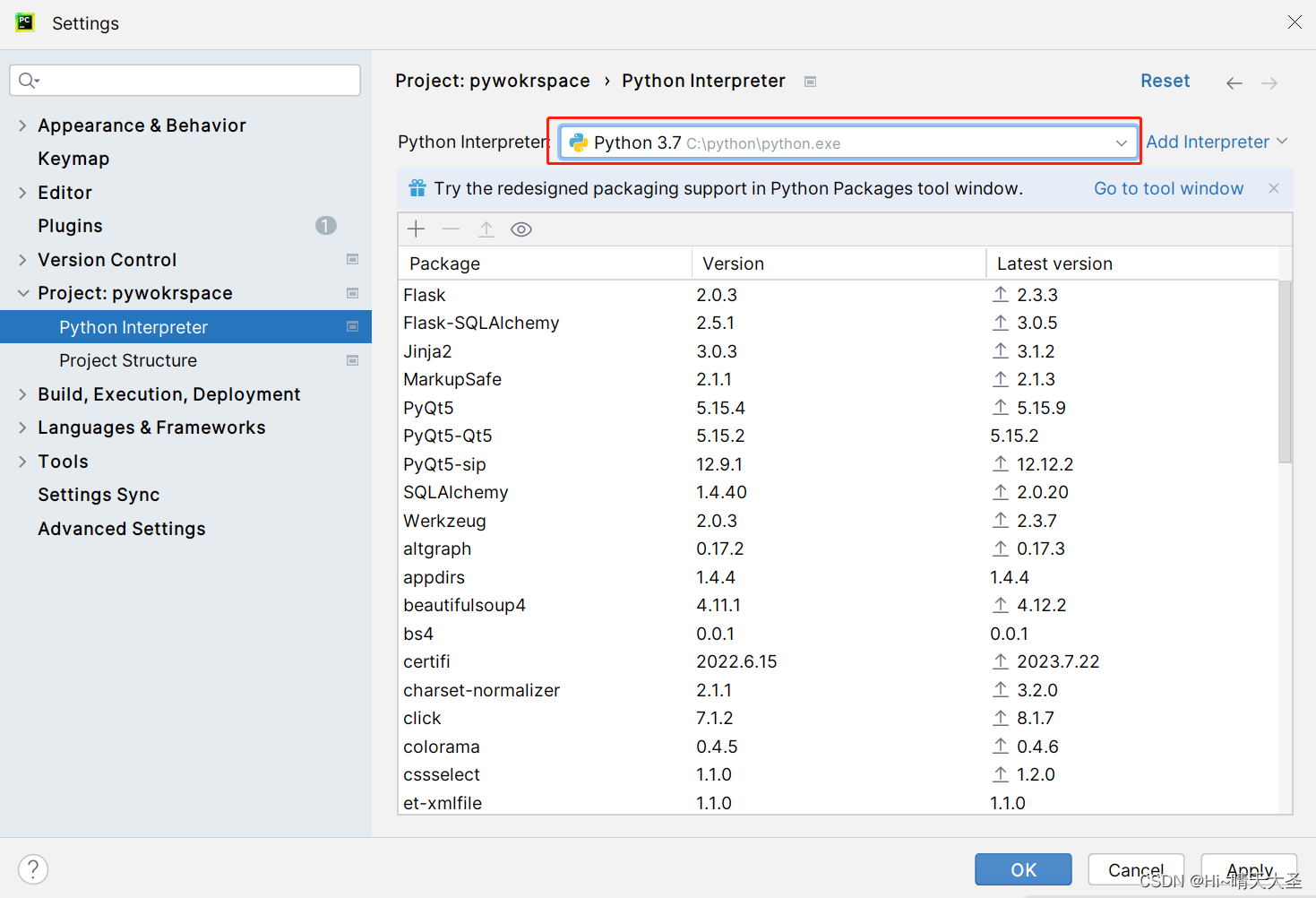Click the forward navigation arrow

click(x=1269, y=82)
